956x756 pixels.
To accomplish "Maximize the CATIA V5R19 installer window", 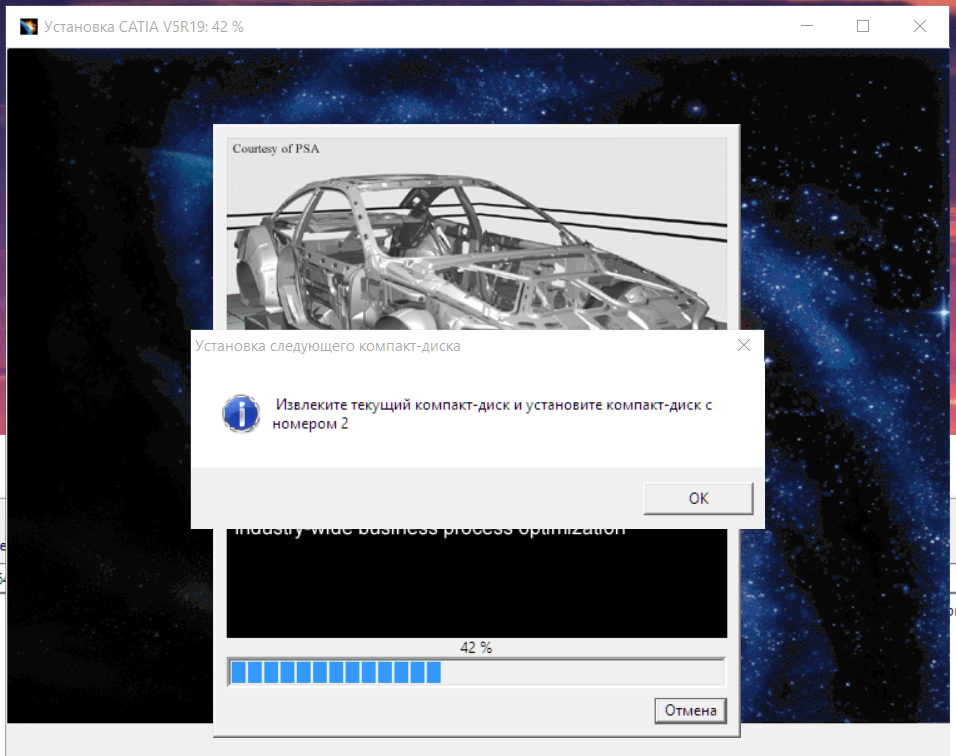I will pyautogui.click(x=863, y=26).
